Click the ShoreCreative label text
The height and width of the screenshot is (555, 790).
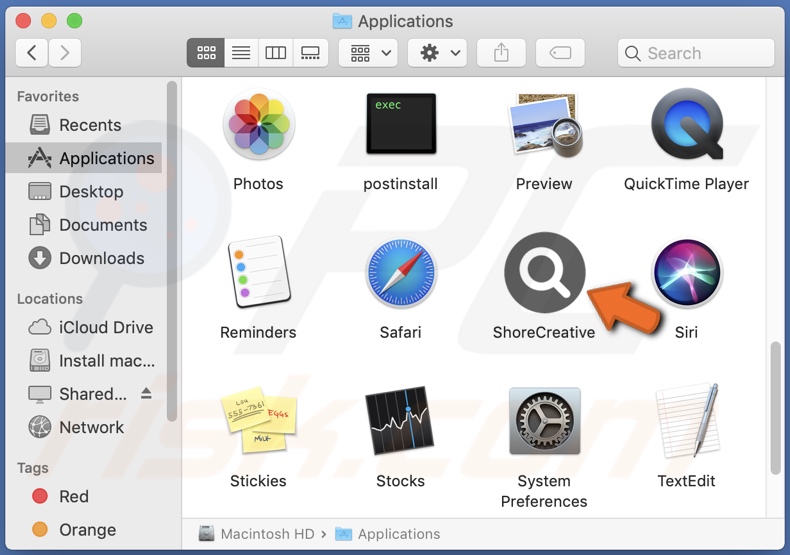[544, 332]
